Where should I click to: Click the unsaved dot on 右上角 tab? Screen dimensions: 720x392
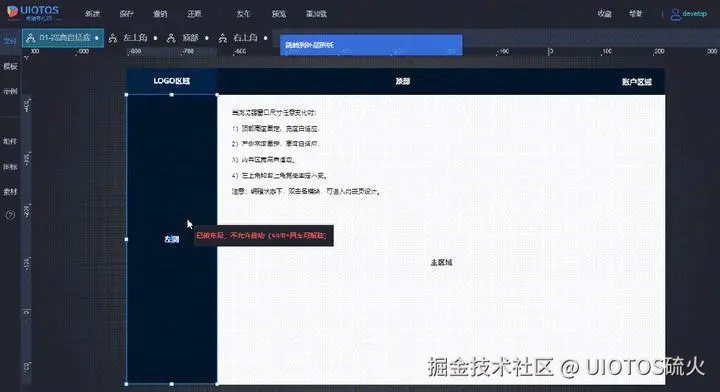[265, 38]
